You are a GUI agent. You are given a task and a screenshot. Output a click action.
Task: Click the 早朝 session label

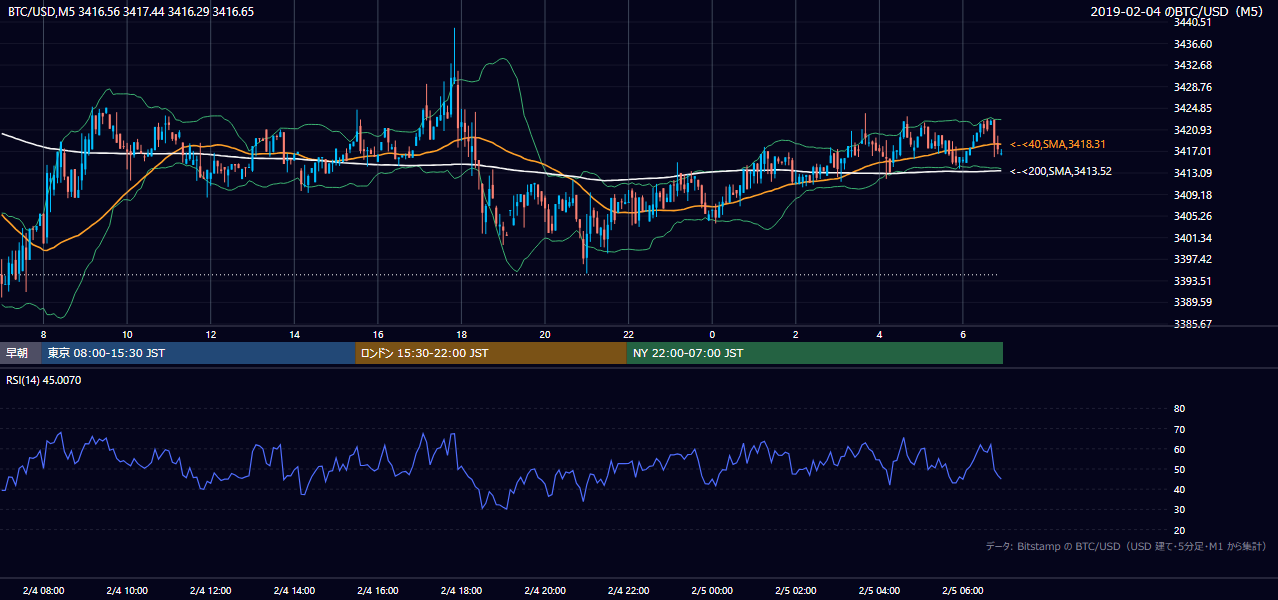pyautogui.click(x=18, y=353)
